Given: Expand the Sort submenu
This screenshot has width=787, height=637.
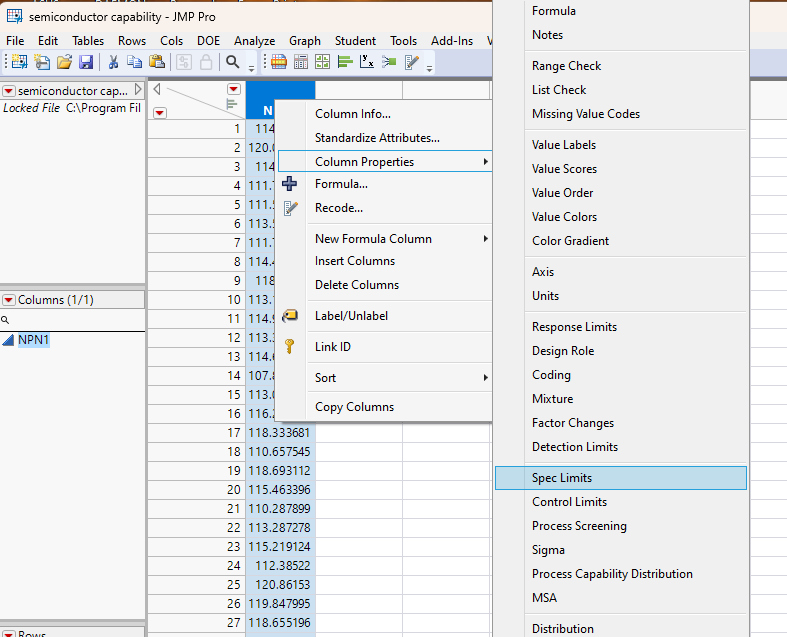Looking at the screenshot, I should point(399,377).
